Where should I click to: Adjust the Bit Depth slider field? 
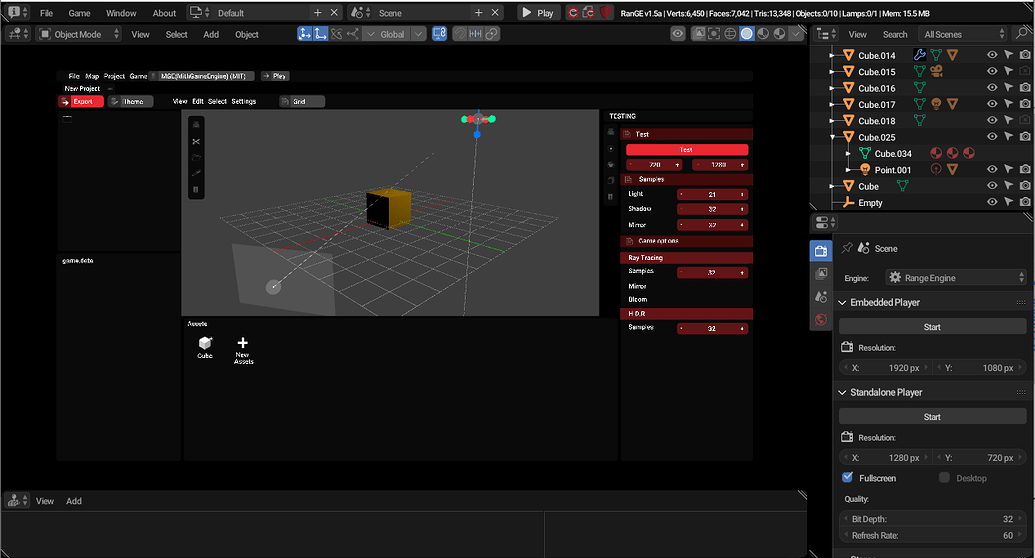pos(932,518)
